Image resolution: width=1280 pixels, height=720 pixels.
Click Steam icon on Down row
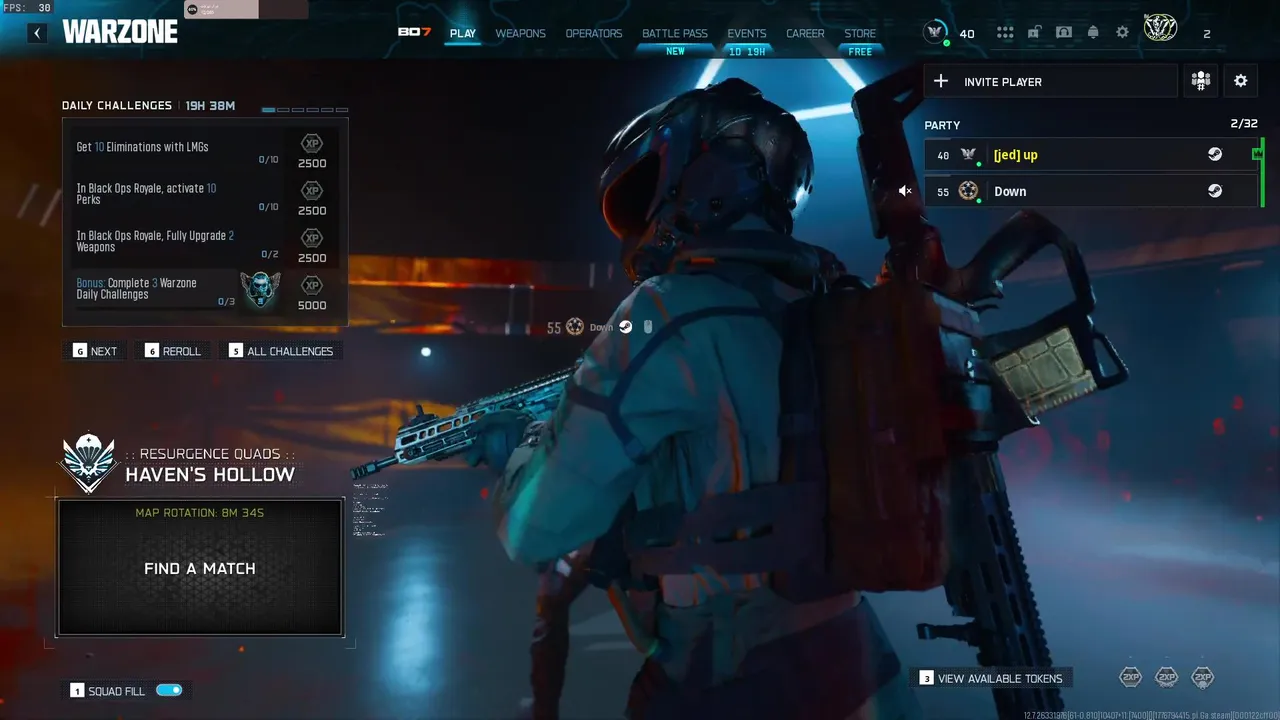[1215, 191]
